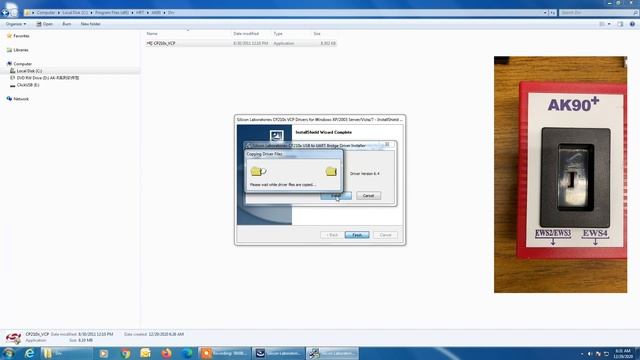This screenshot has width=640, height=360.
Task: Open the Organize dropdown menu
Action: pyautogui.click(x=16, y=24)
